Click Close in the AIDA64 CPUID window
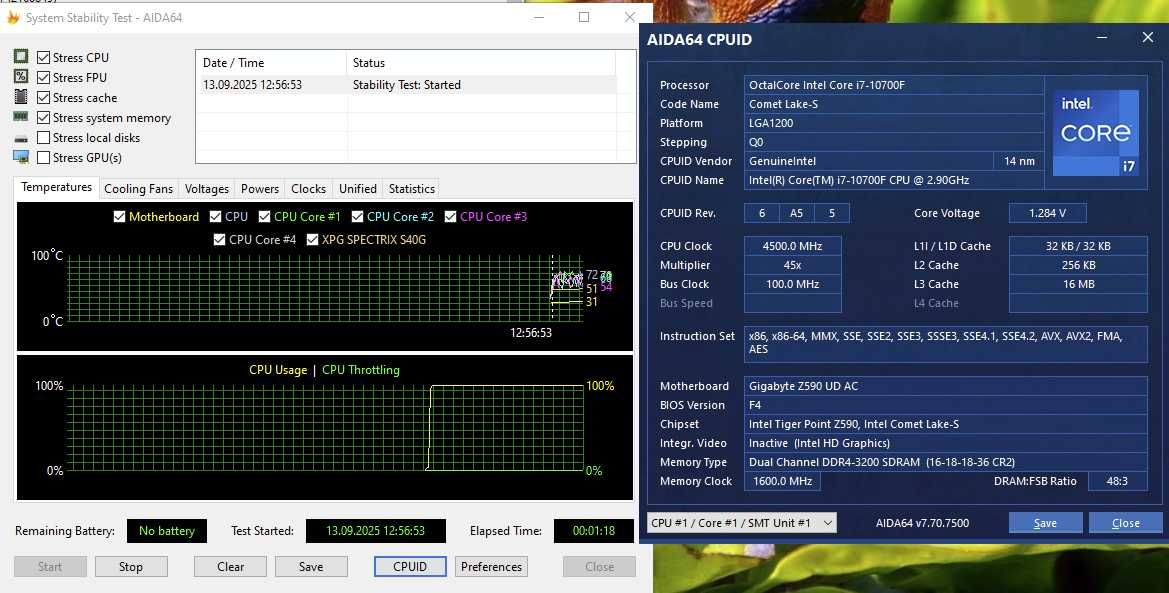 tap(1126, 523)
